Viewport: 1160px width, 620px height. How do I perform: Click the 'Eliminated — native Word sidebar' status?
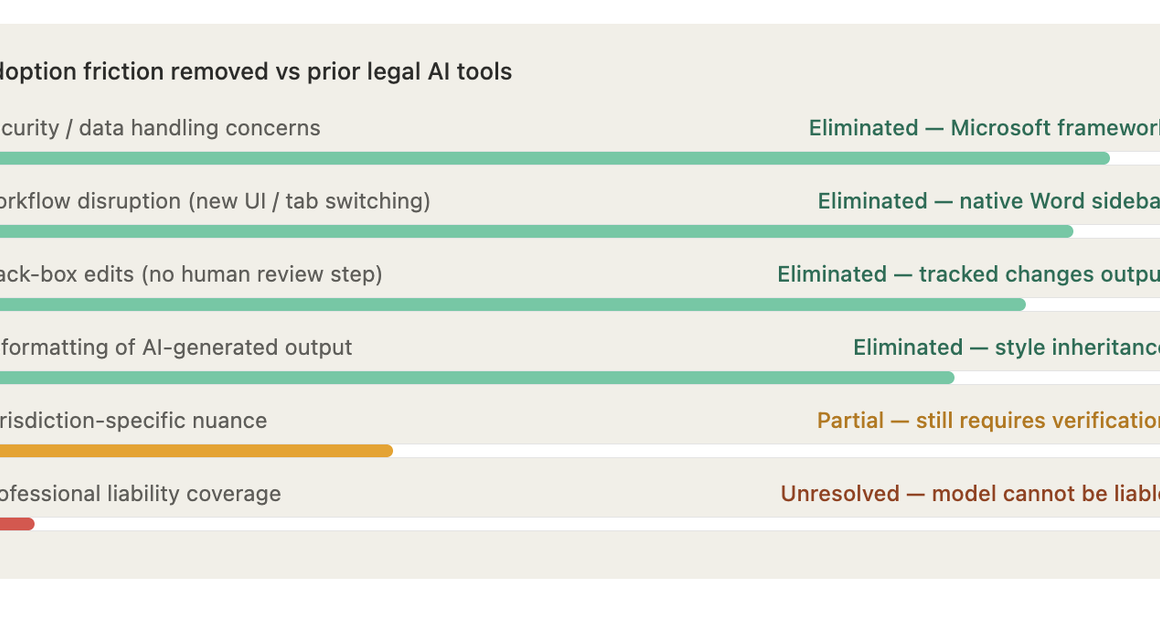988,201
